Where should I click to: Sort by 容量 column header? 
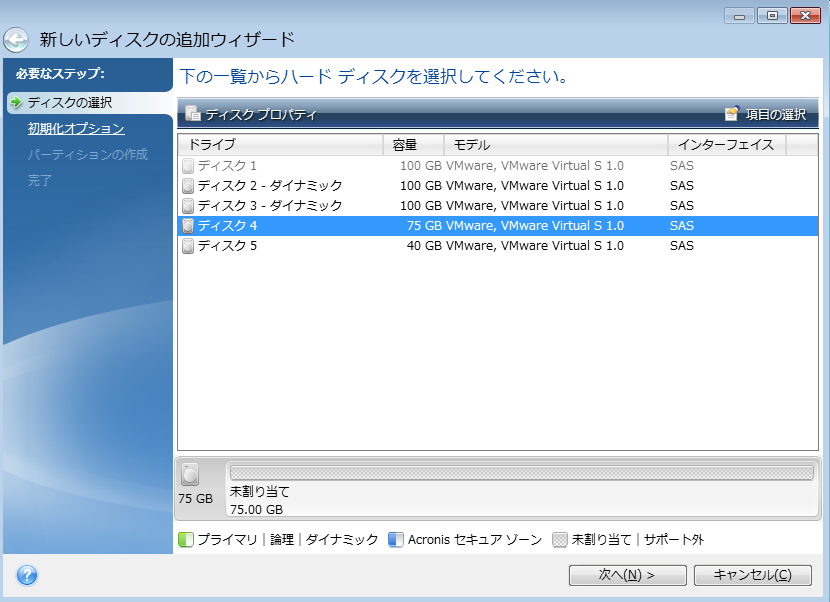tap(413, 145)
